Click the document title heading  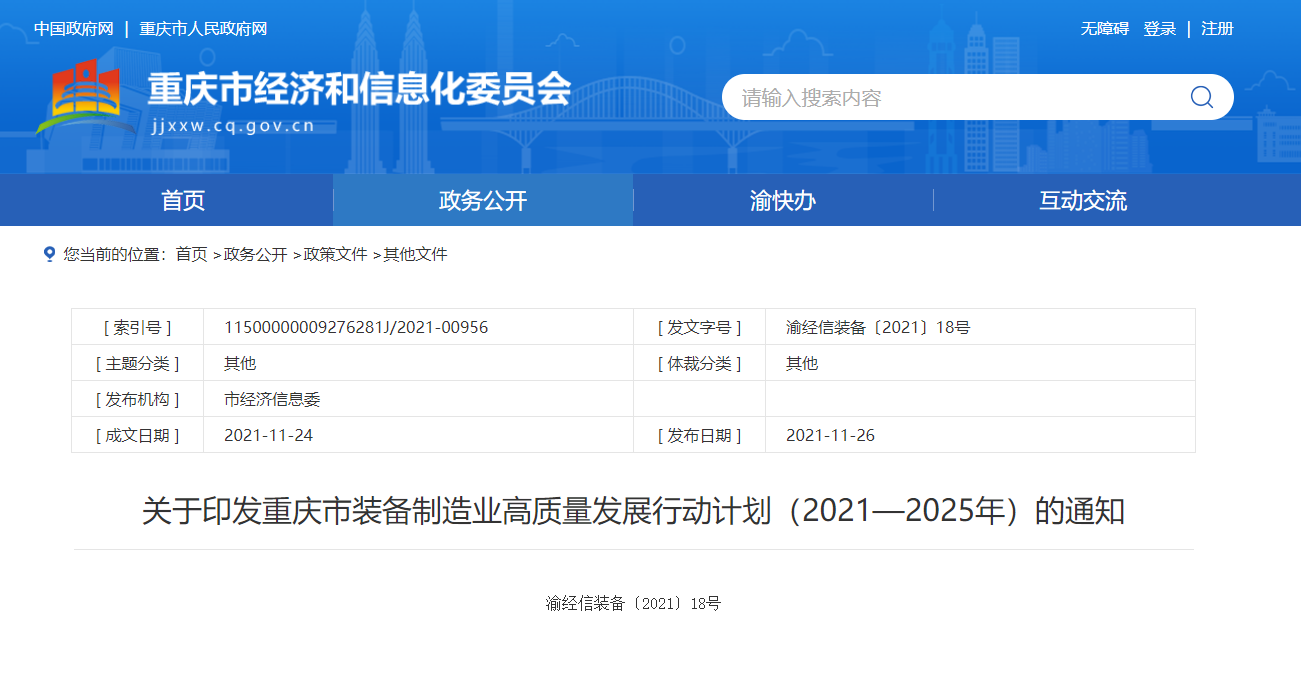click(x=633, y=511)
